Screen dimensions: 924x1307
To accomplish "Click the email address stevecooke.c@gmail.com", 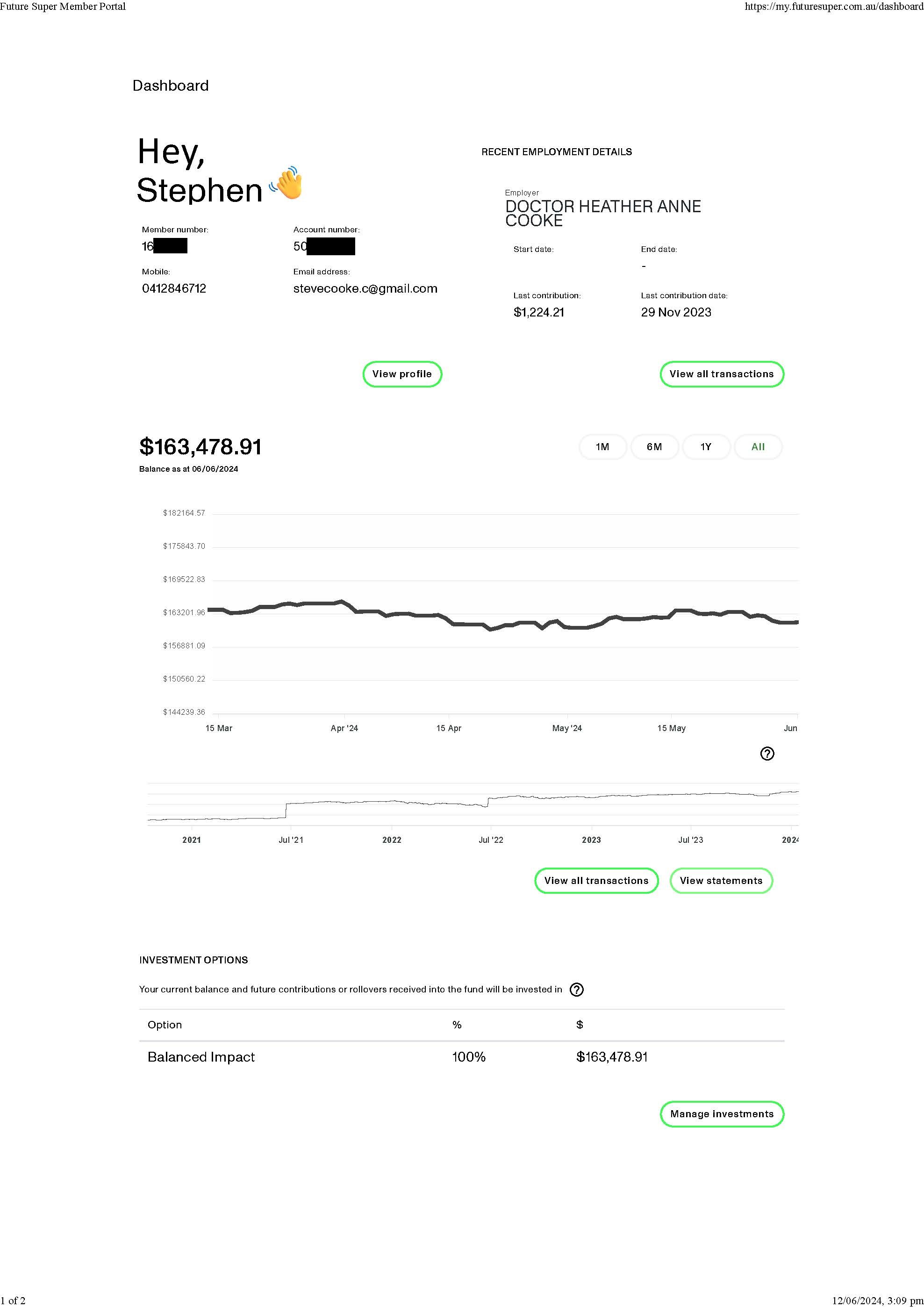I will [365, 288].
